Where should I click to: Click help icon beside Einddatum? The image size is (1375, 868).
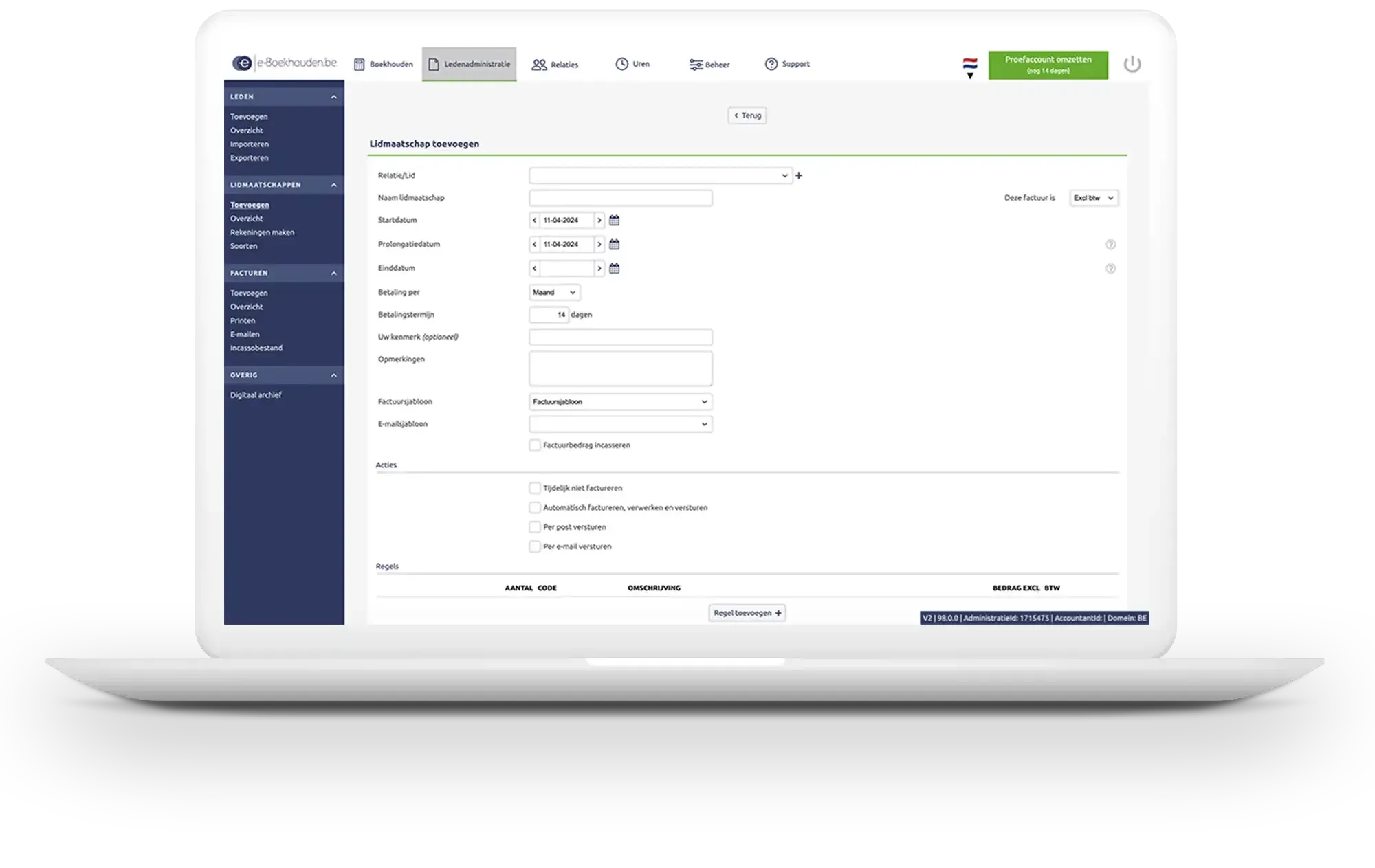click(x=1110, y=269)
